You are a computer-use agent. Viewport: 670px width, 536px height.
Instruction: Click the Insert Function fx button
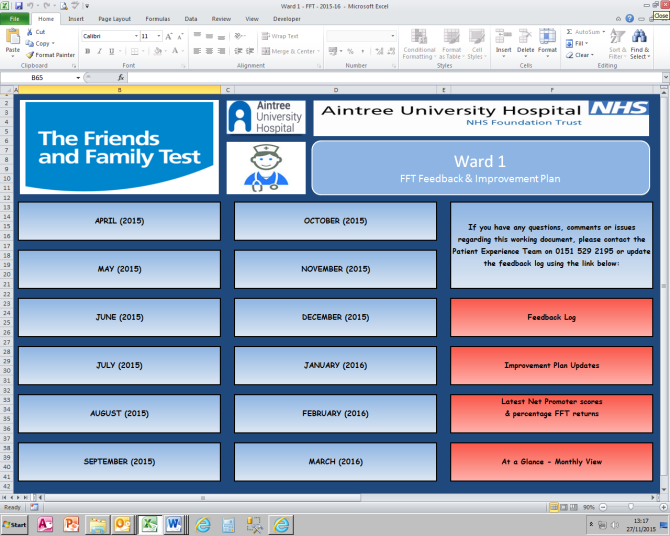121,77
